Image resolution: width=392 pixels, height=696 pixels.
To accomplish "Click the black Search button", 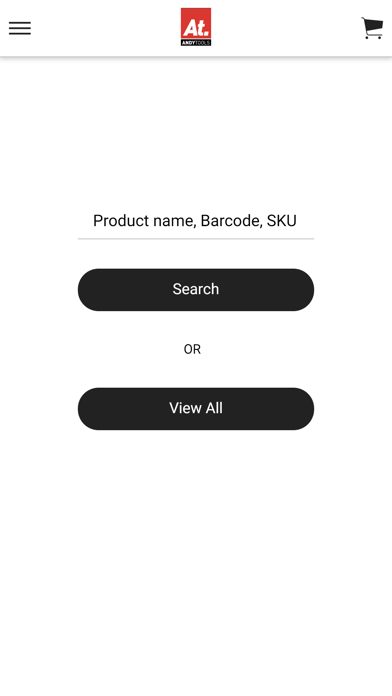I will 196,289.
